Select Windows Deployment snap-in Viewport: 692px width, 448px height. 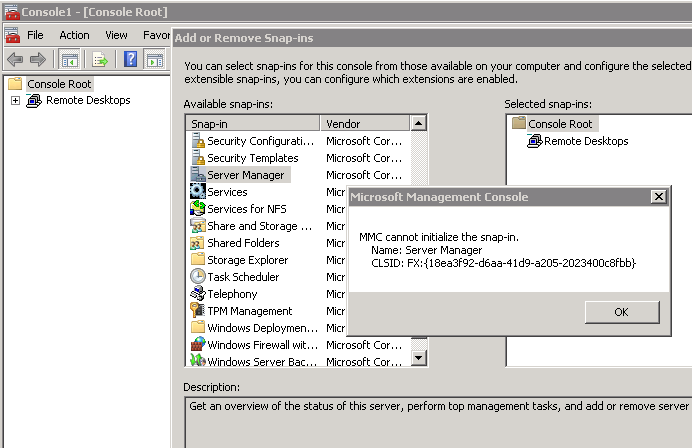(x=263, y=328)
